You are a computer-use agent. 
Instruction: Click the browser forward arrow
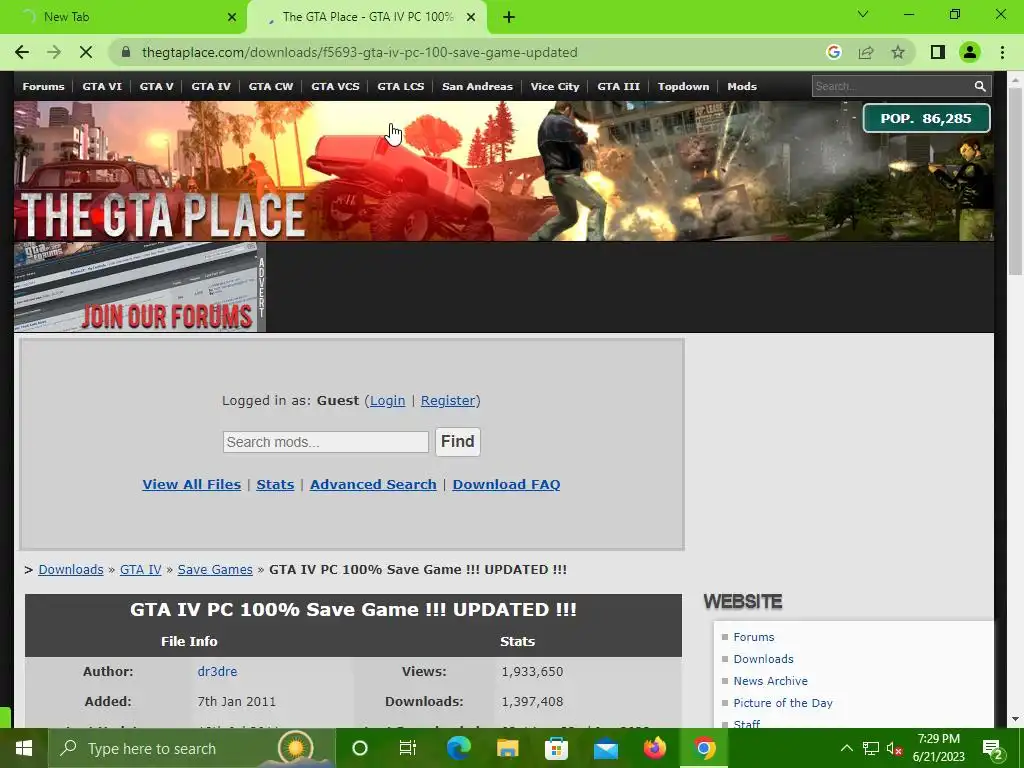pos(54,52)
